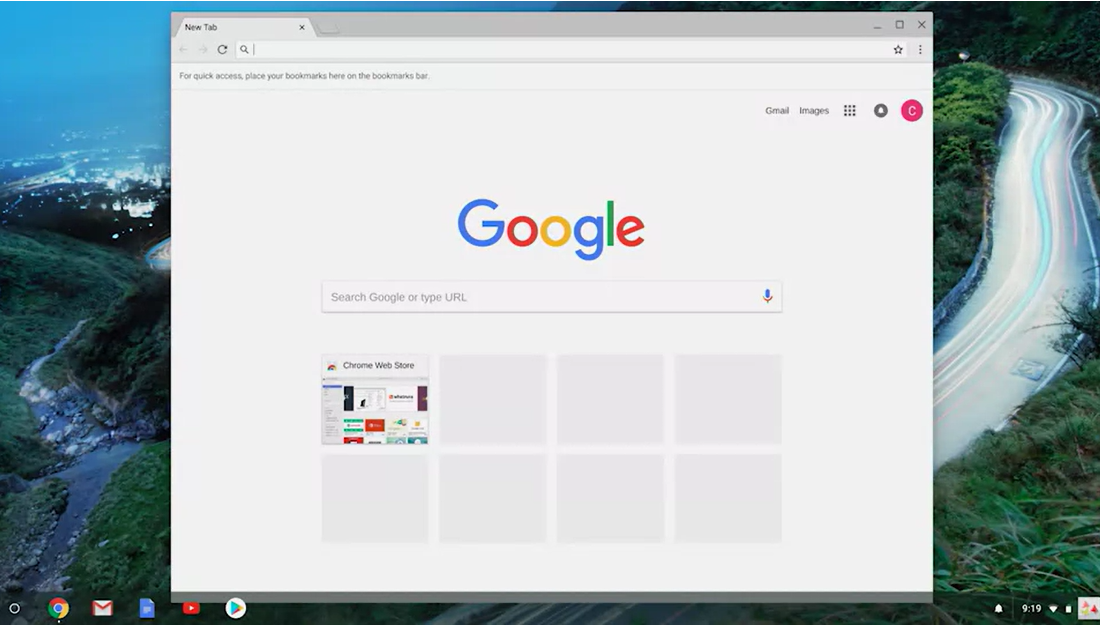Open Google notifications bell
This screenshot has height=625, width=1100.
(x=880, y=110)
